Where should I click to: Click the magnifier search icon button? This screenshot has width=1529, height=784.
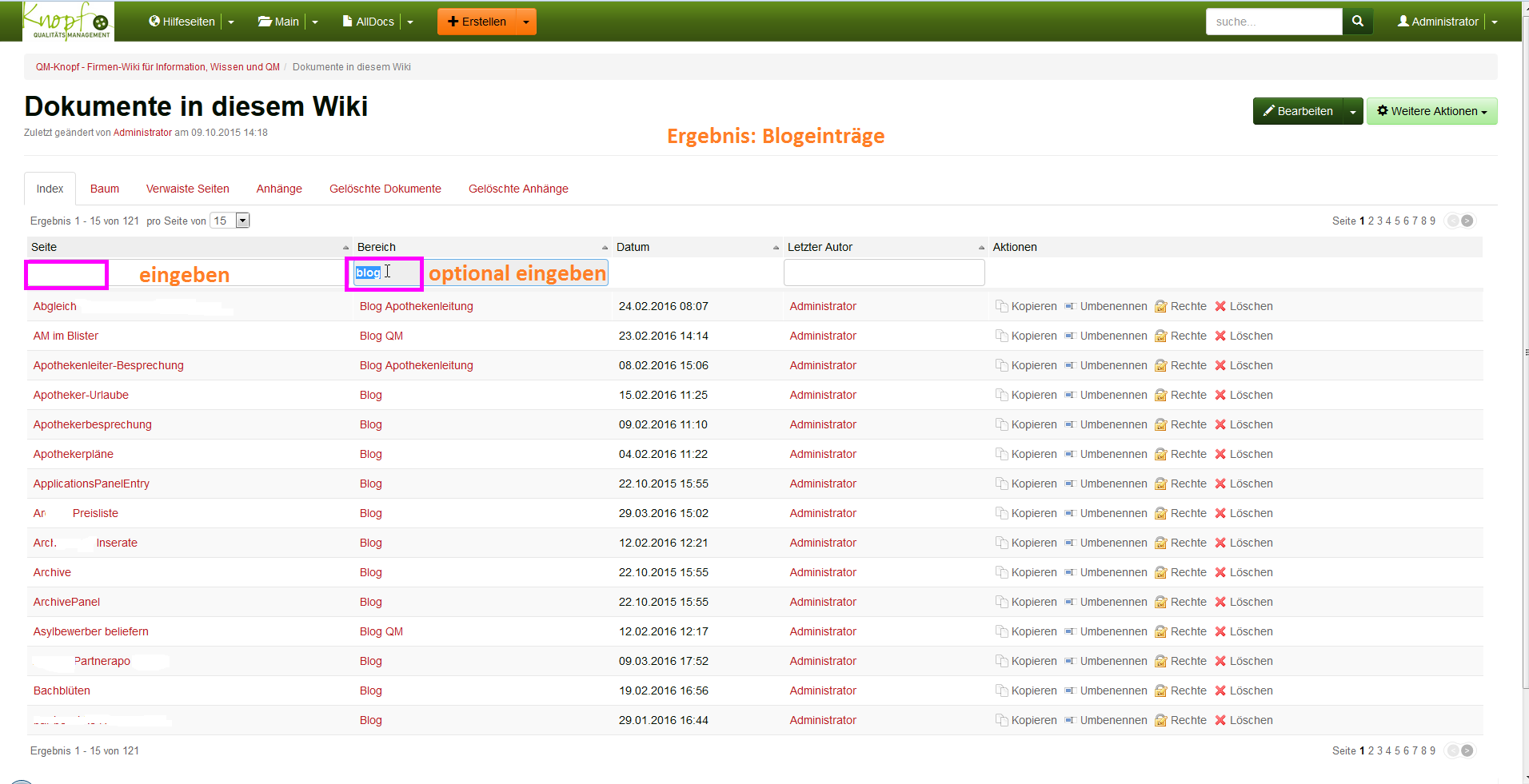tap(1357, 22)
